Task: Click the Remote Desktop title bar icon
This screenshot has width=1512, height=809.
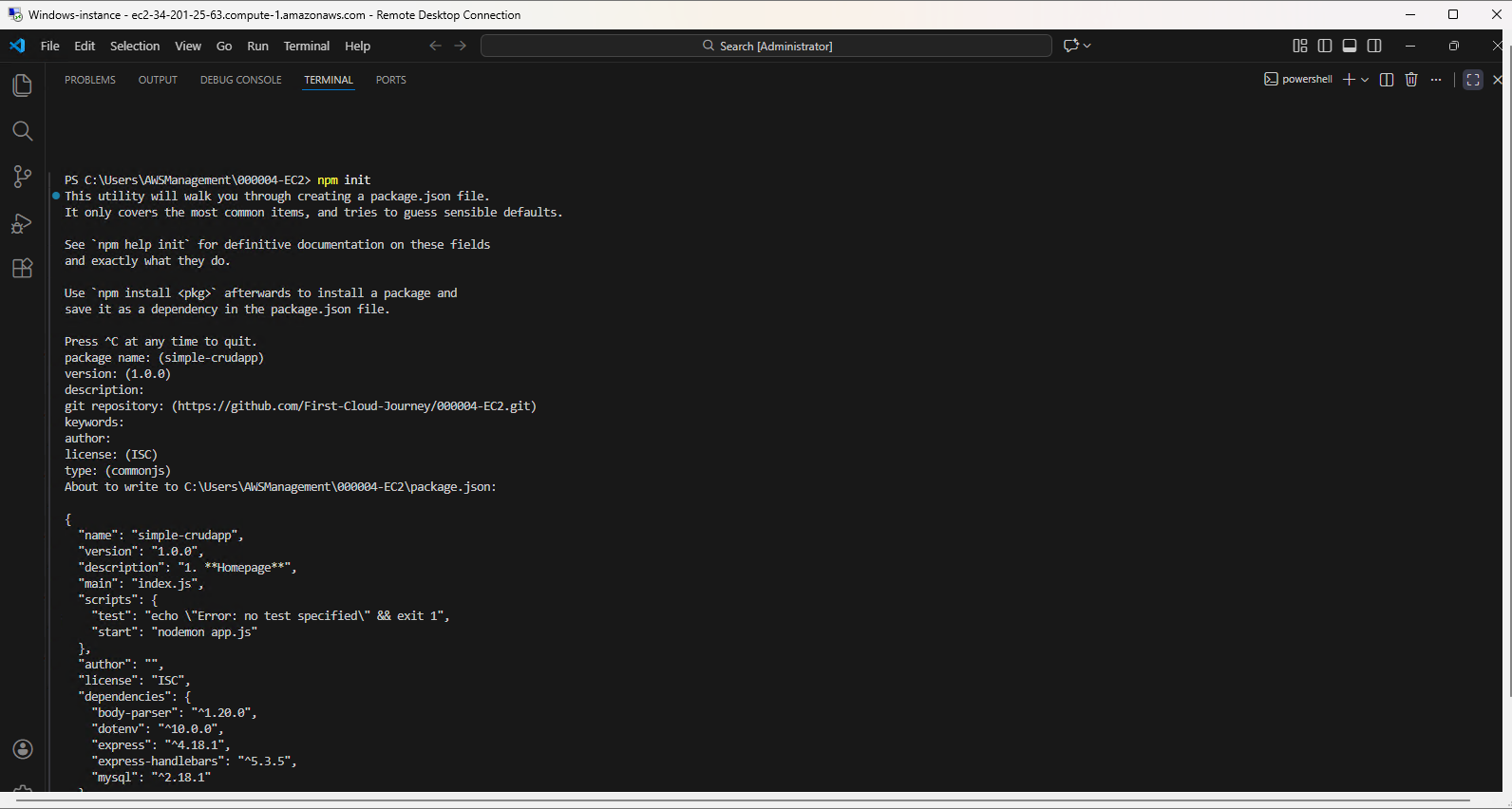Action: tap(15, 14)
